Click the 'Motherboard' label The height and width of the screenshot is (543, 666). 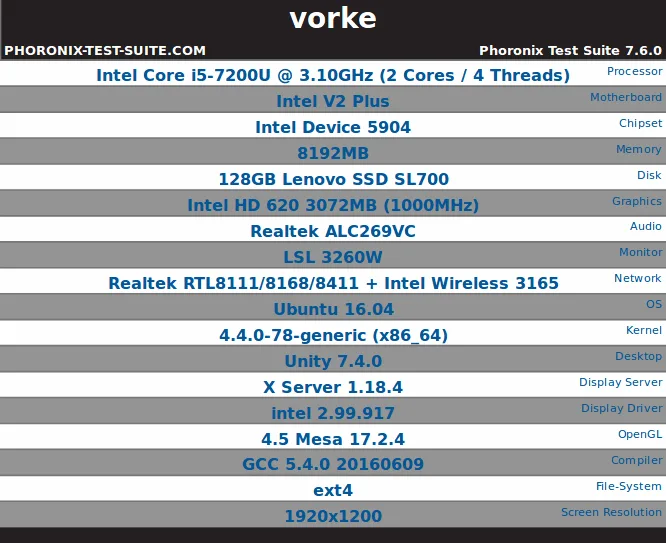(626, 97)
